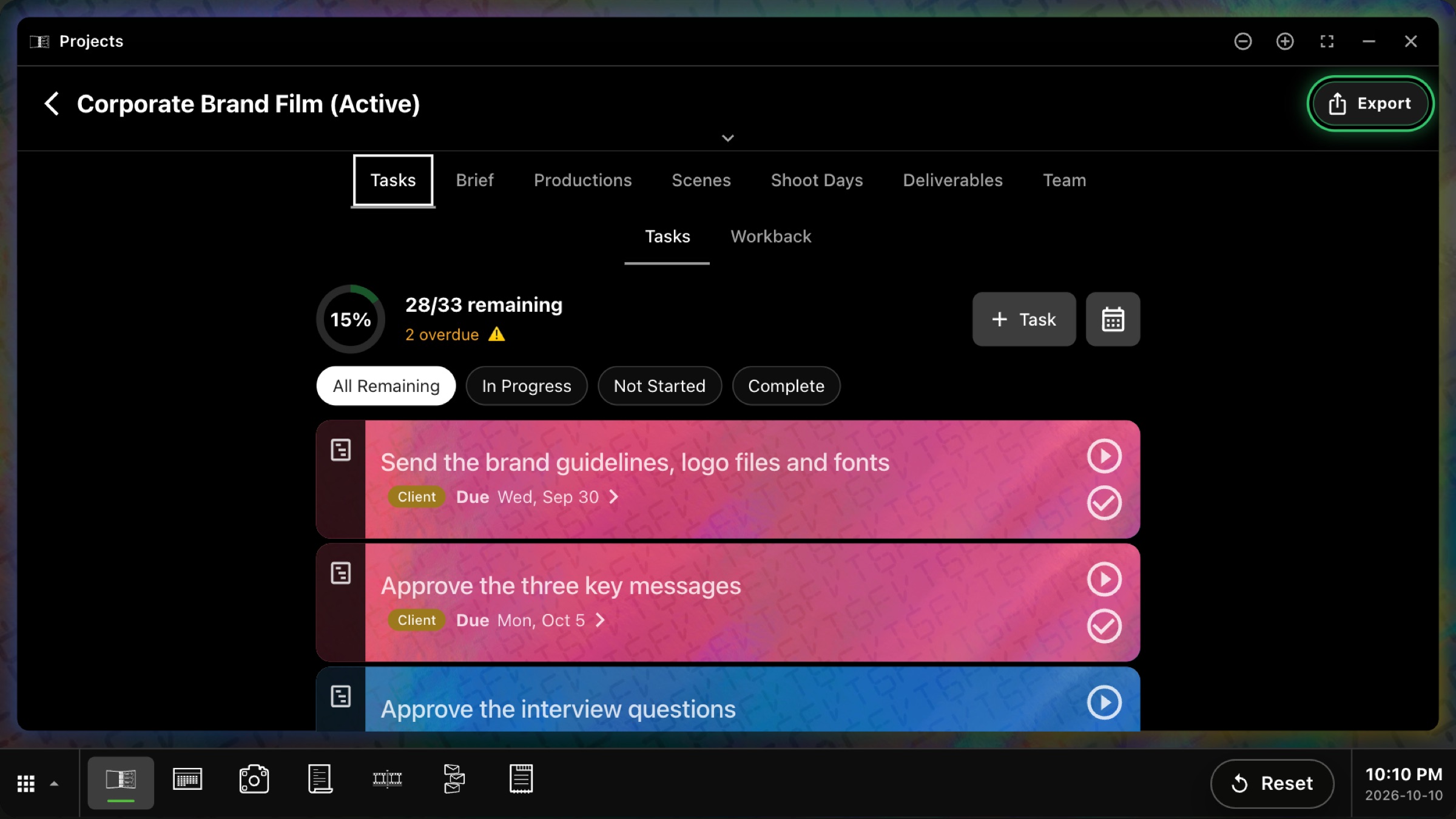
Task: Go back using the left chevron arrow
Action: coord(52,104)
